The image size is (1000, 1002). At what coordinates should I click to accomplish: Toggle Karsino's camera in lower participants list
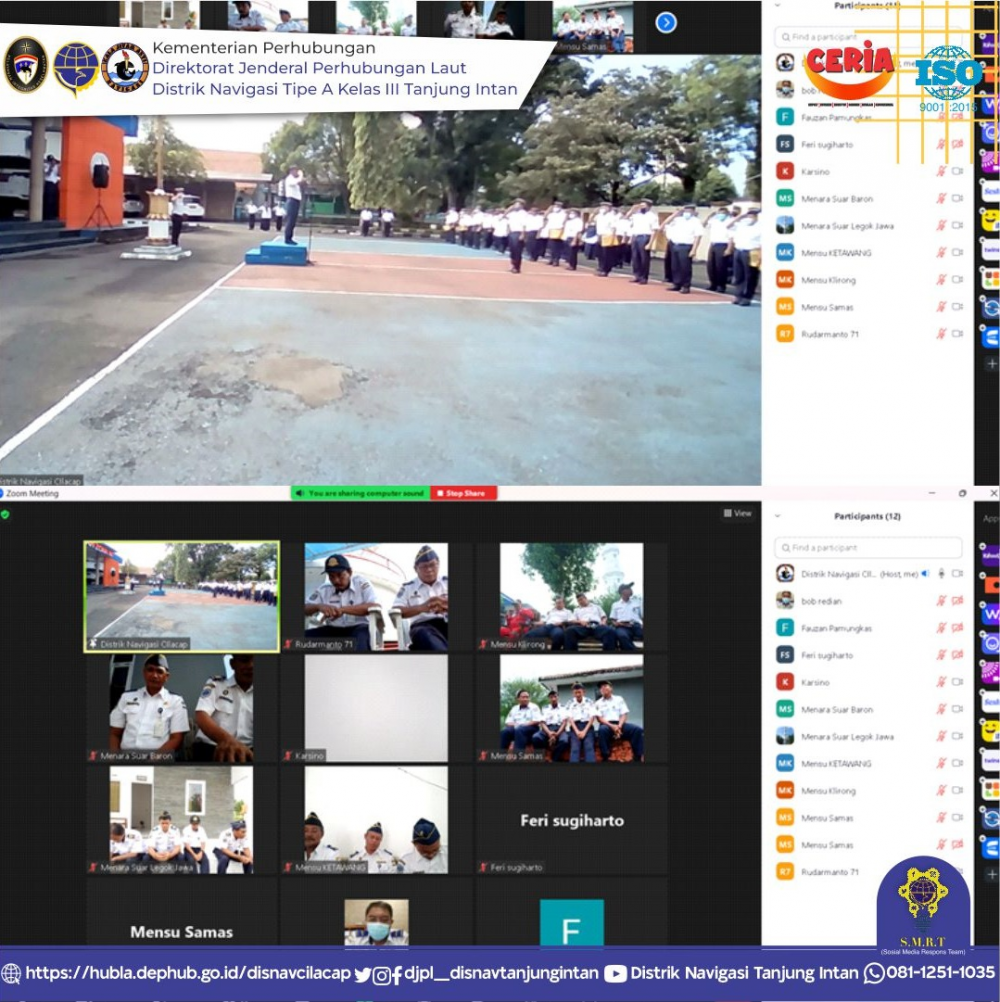(957, 682)
